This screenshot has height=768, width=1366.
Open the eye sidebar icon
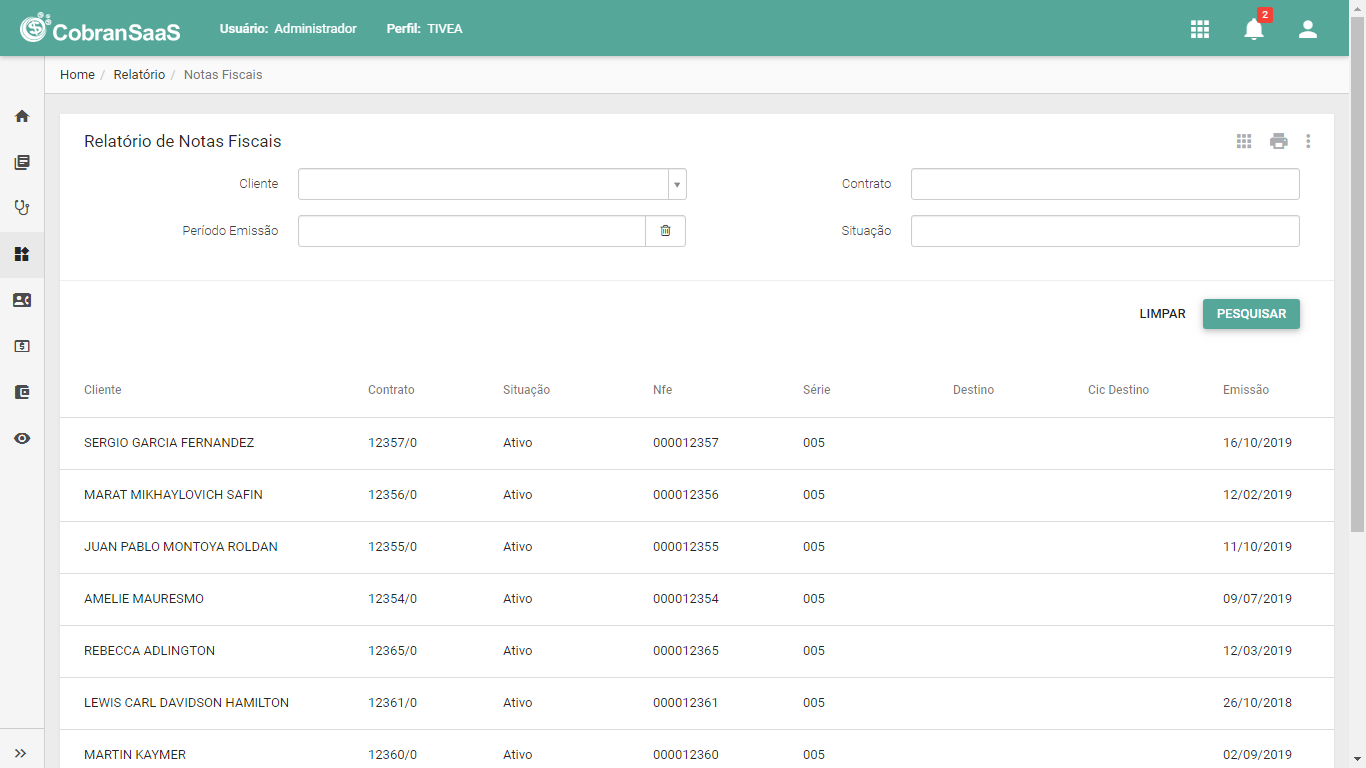[x=22, y=438]
